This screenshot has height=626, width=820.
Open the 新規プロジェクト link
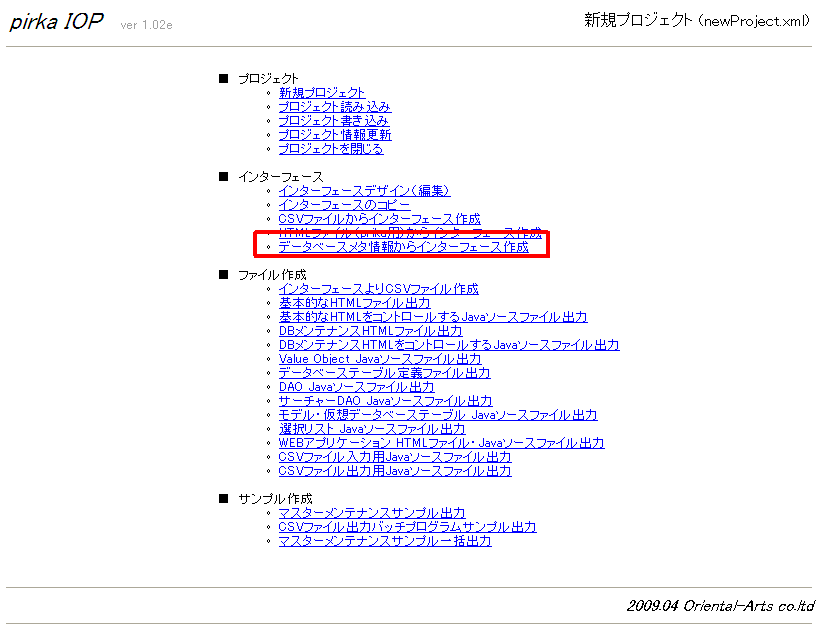[x=322, y=93]
